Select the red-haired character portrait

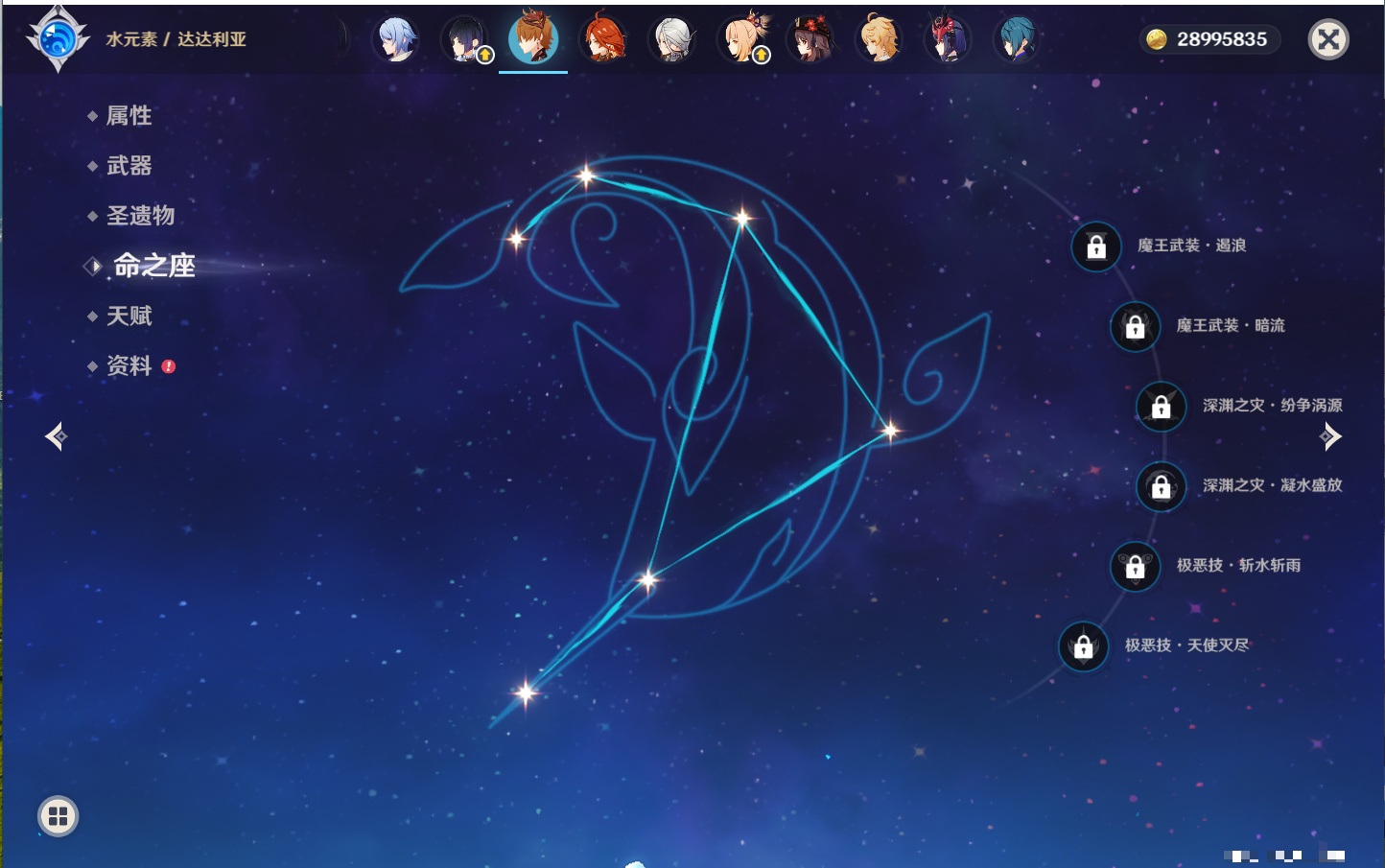coord(603,39)
